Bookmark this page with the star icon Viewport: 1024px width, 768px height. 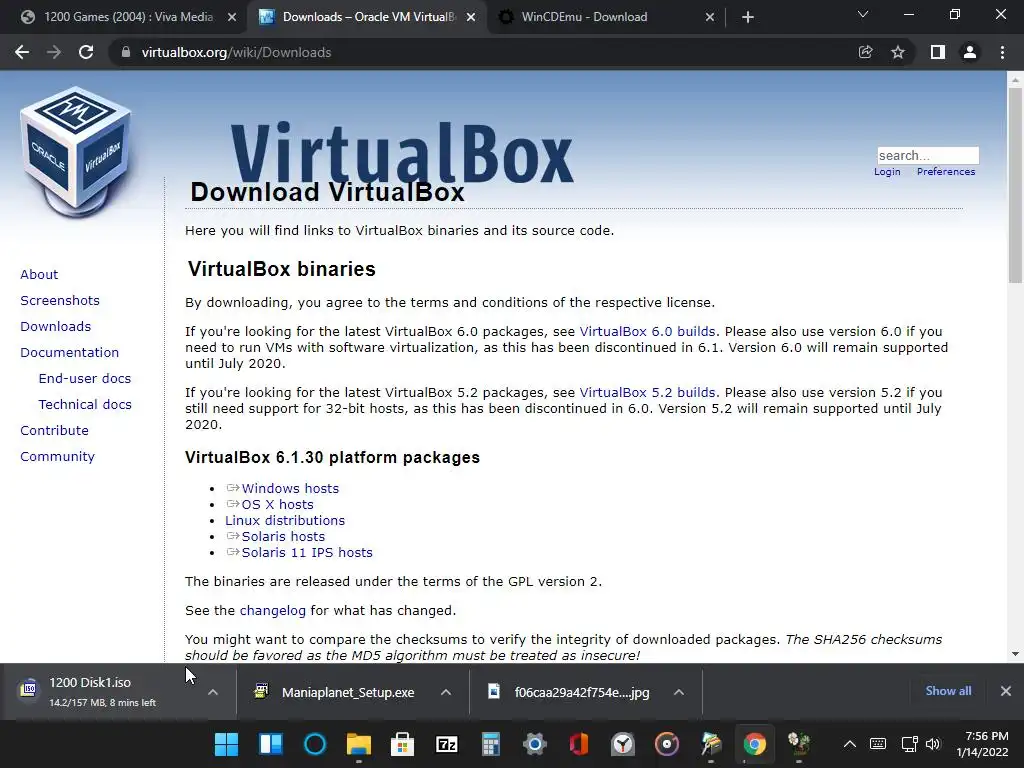pos(898,52)
